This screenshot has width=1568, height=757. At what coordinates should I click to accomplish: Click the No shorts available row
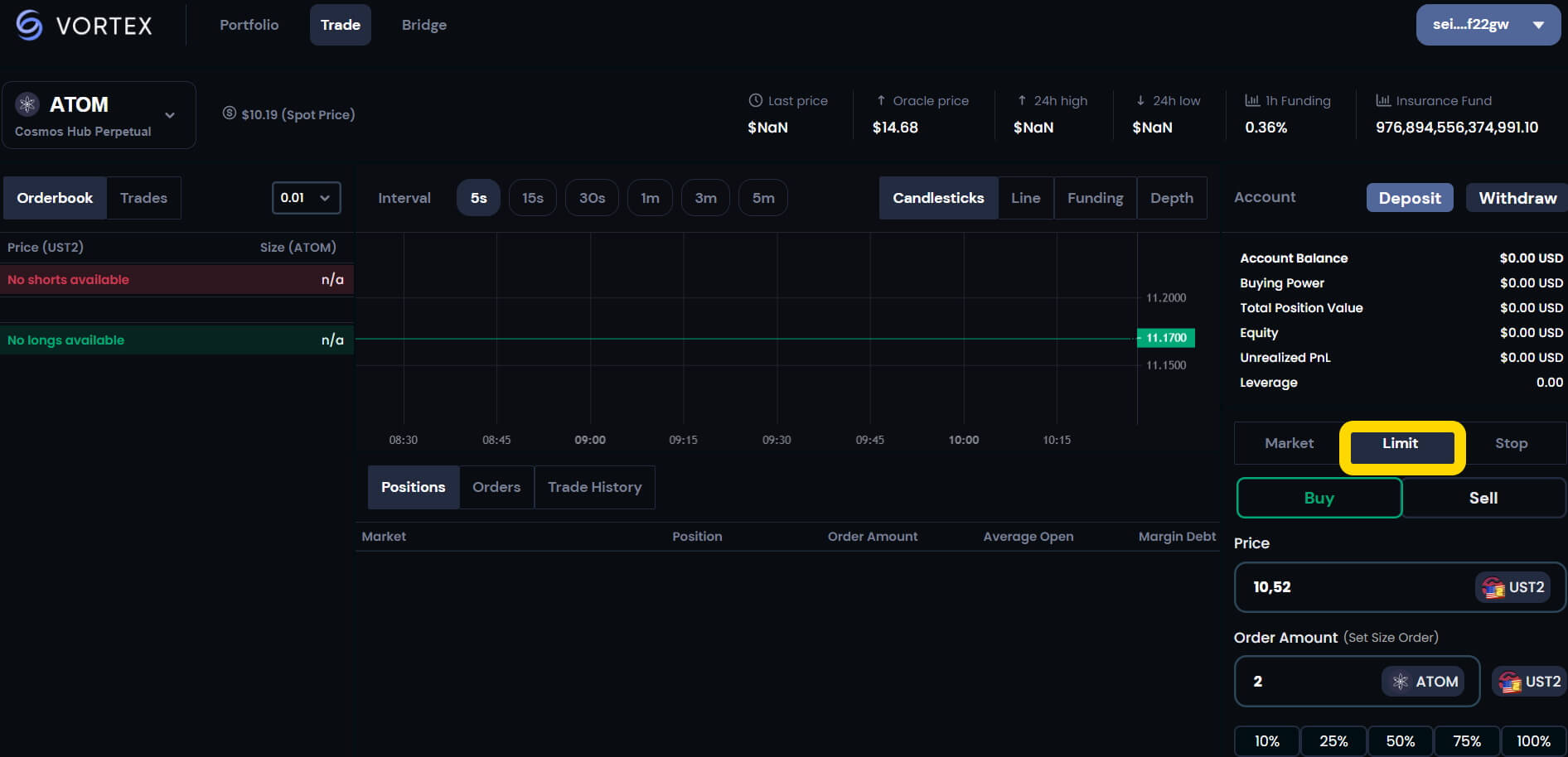click(x=177, y=280)
